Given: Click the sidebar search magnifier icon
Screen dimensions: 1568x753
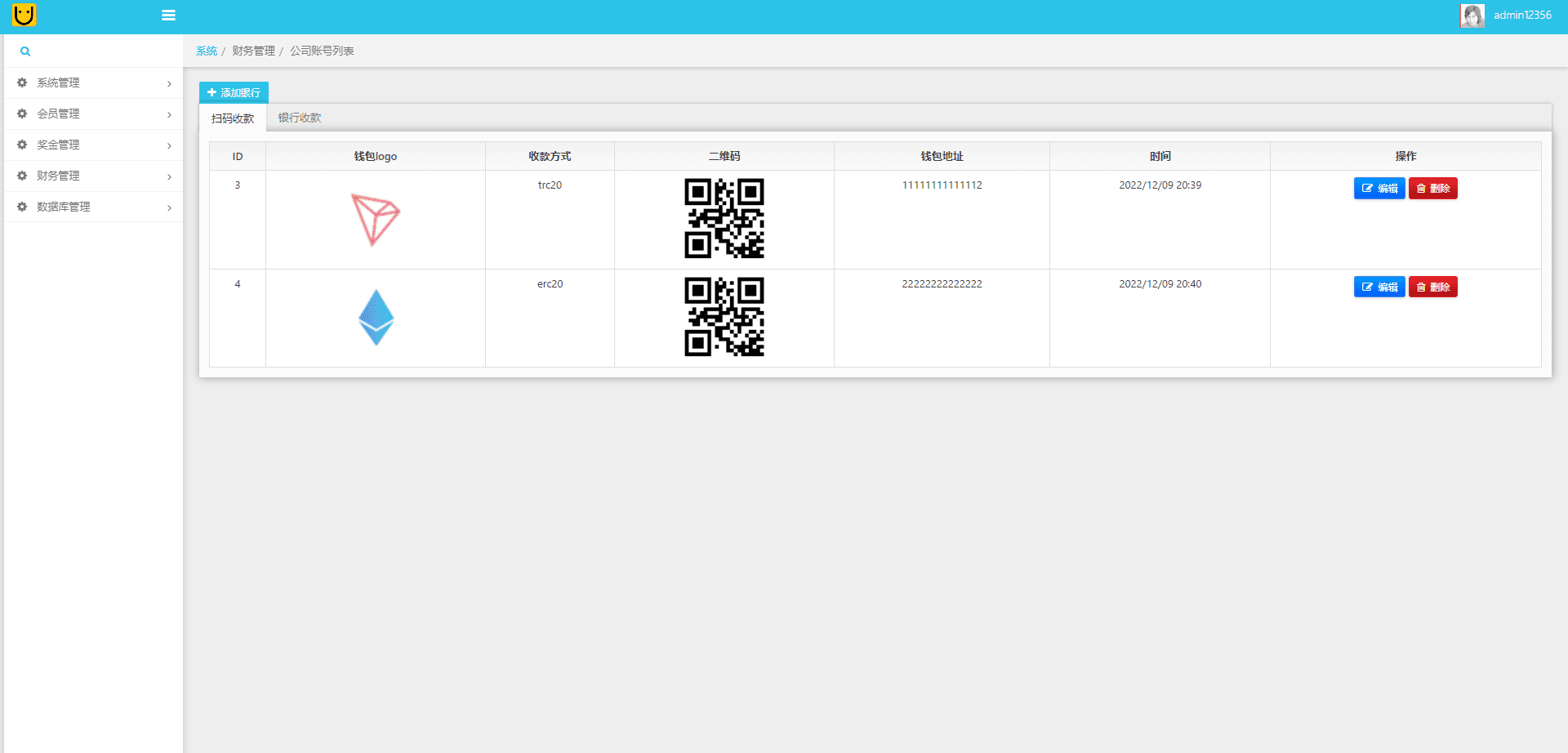Looking at the screenshot, I should [x=25, y=51].
